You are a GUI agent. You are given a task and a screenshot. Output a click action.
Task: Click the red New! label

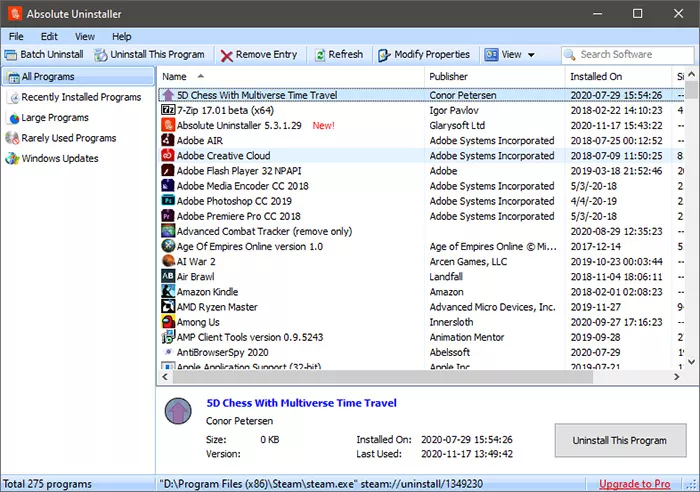point(323,125)
